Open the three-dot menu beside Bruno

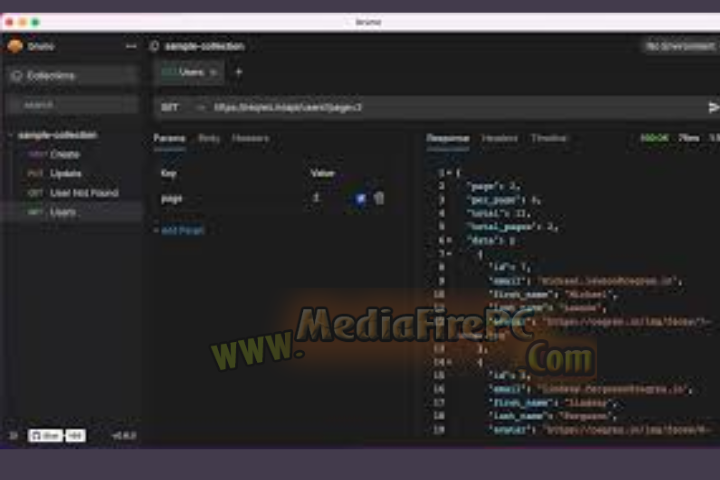click(x=131, y=46)
